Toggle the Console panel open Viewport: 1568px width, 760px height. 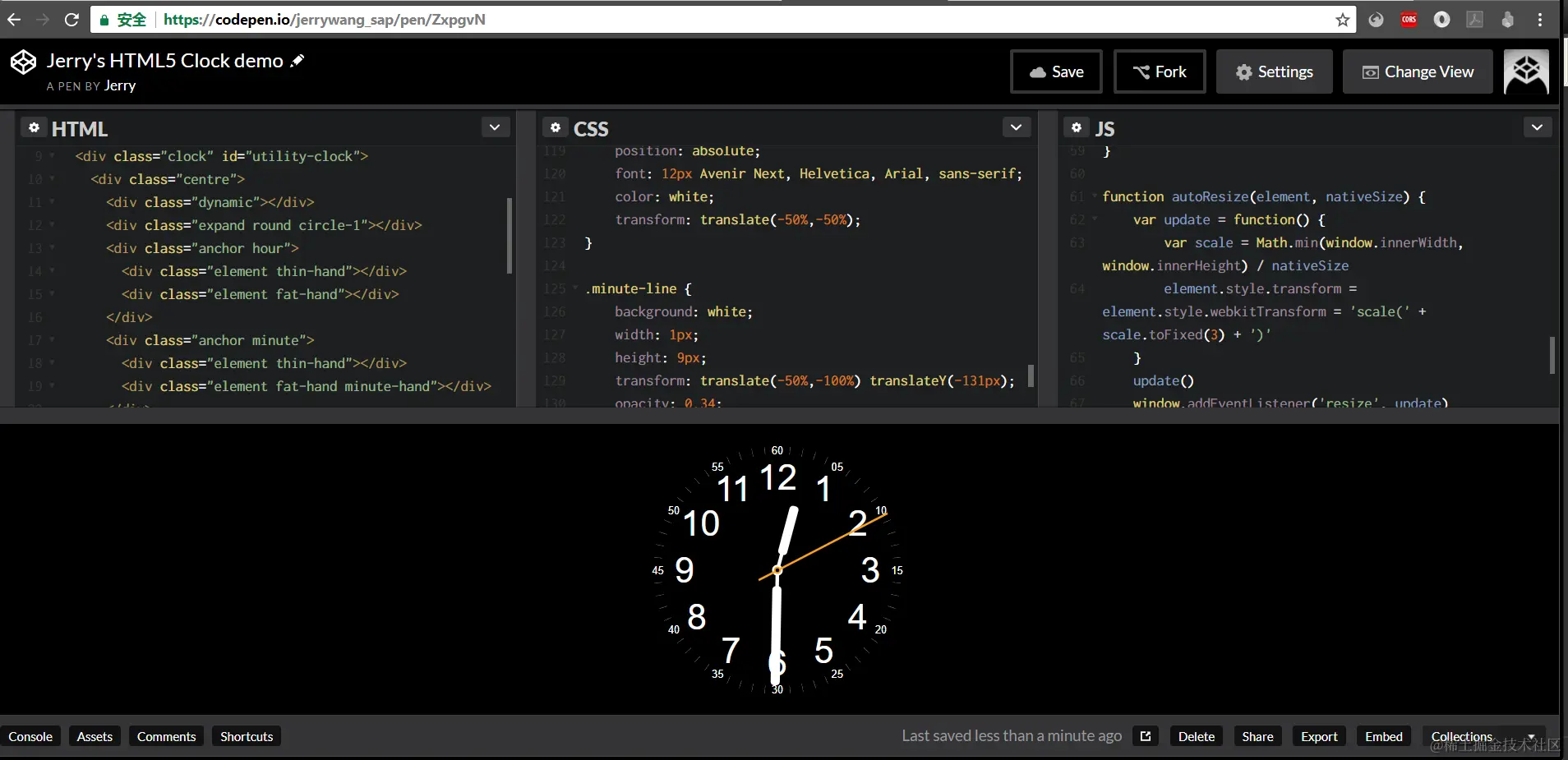click(x=30, y=735)
